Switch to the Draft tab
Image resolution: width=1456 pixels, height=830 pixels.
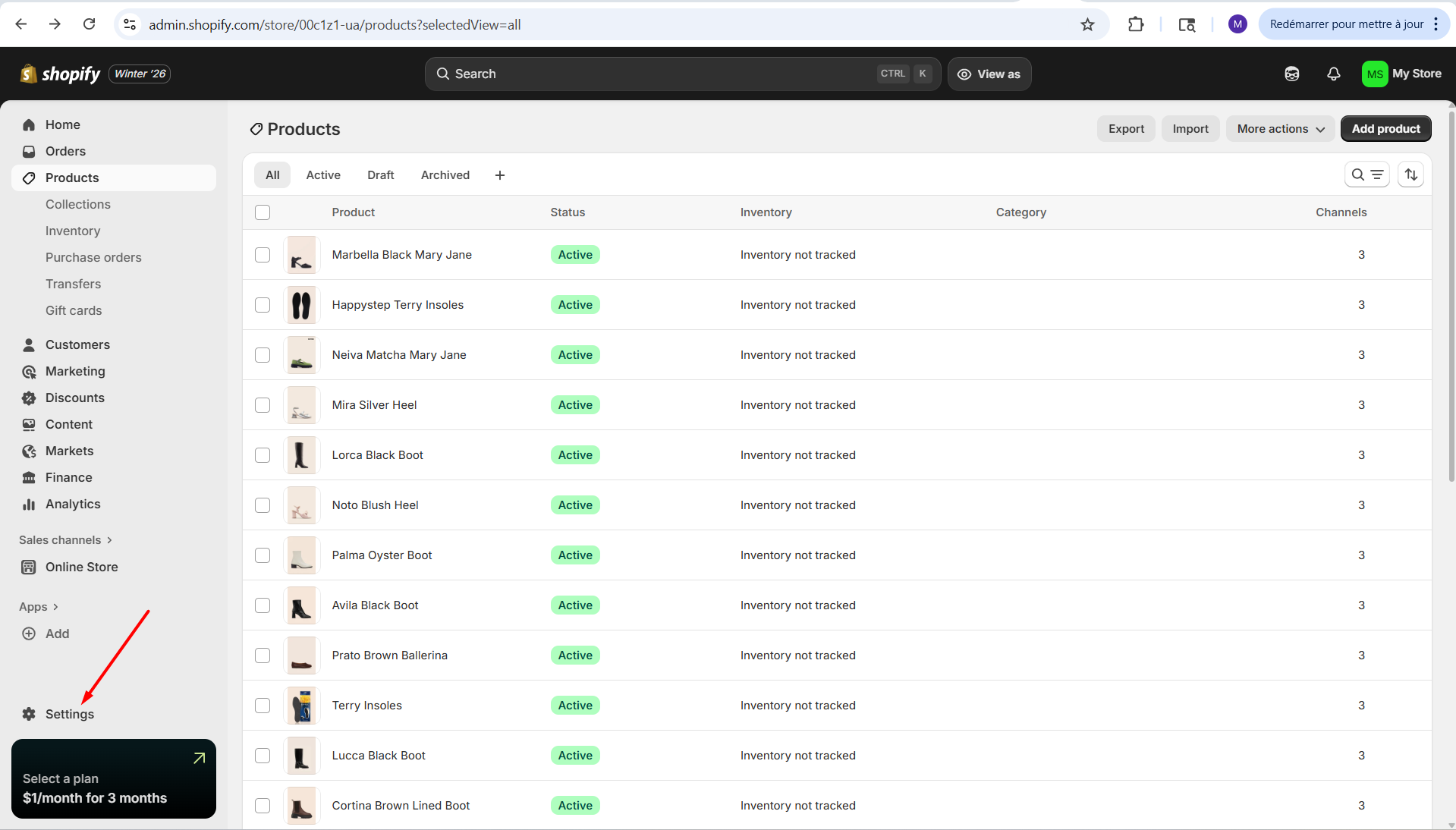pos(380,175)
